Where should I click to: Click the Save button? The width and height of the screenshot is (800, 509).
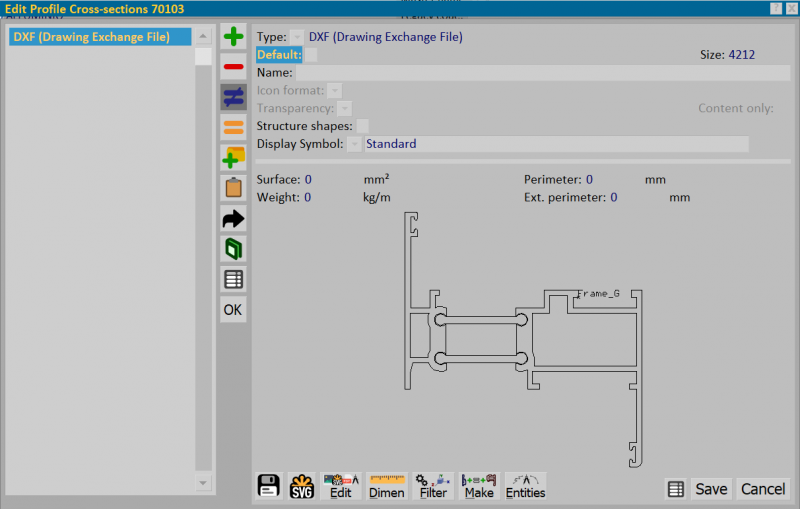pos(711,489)
